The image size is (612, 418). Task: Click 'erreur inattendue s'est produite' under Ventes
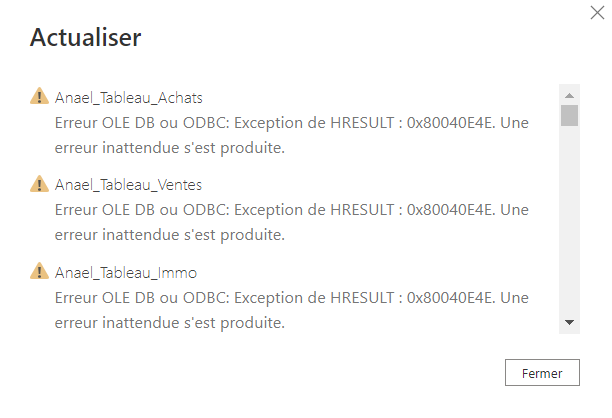pyautogui.click(x=170, y=235)
